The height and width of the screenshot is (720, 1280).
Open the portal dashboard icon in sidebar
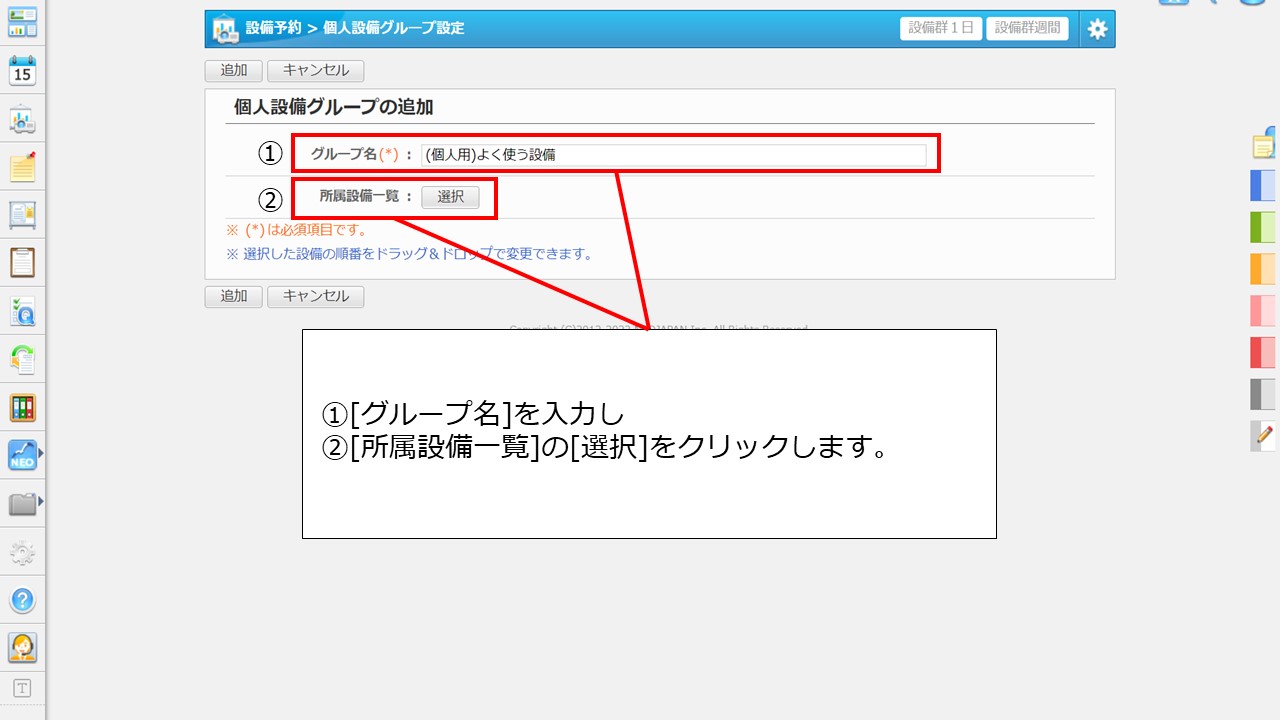pyautogui.click(x=22, y=22)
